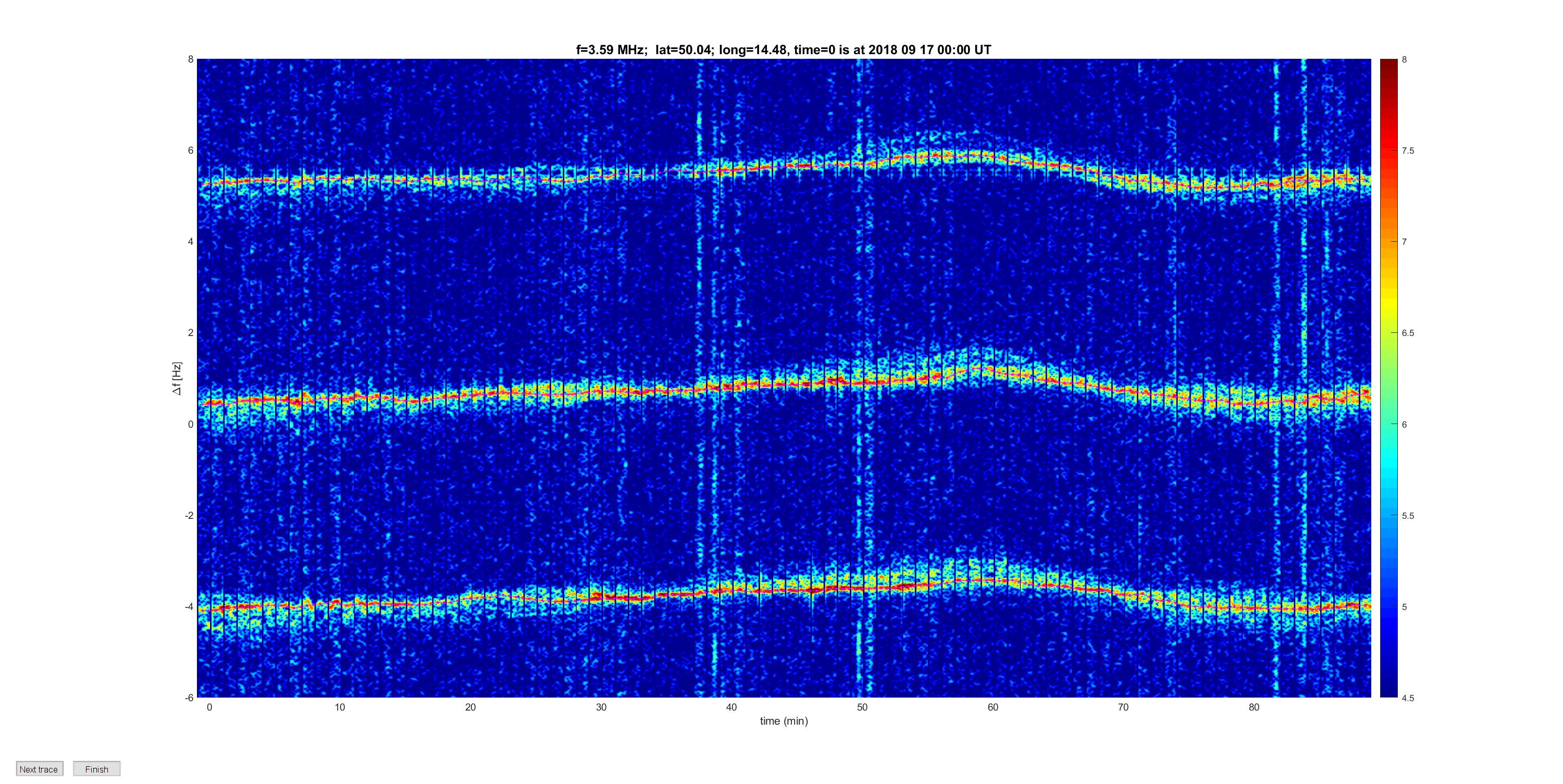Screen dimensions: 1563x784
Task: Click the upper trace near 5.3 Hz at 10 min
Action: pyautogui.click(x=340, y=179)
